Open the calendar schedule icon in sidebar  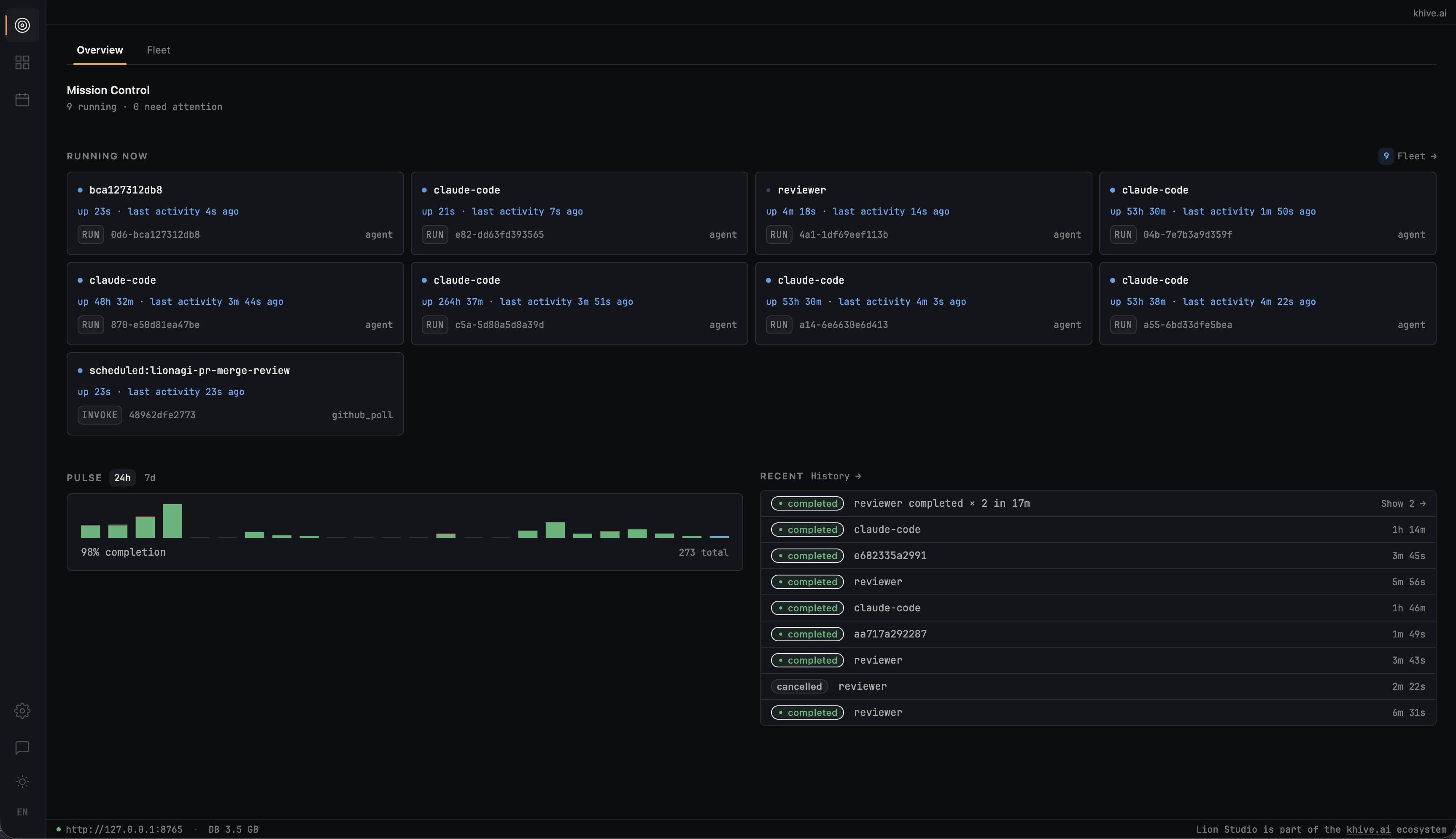(x=22, y=99)
